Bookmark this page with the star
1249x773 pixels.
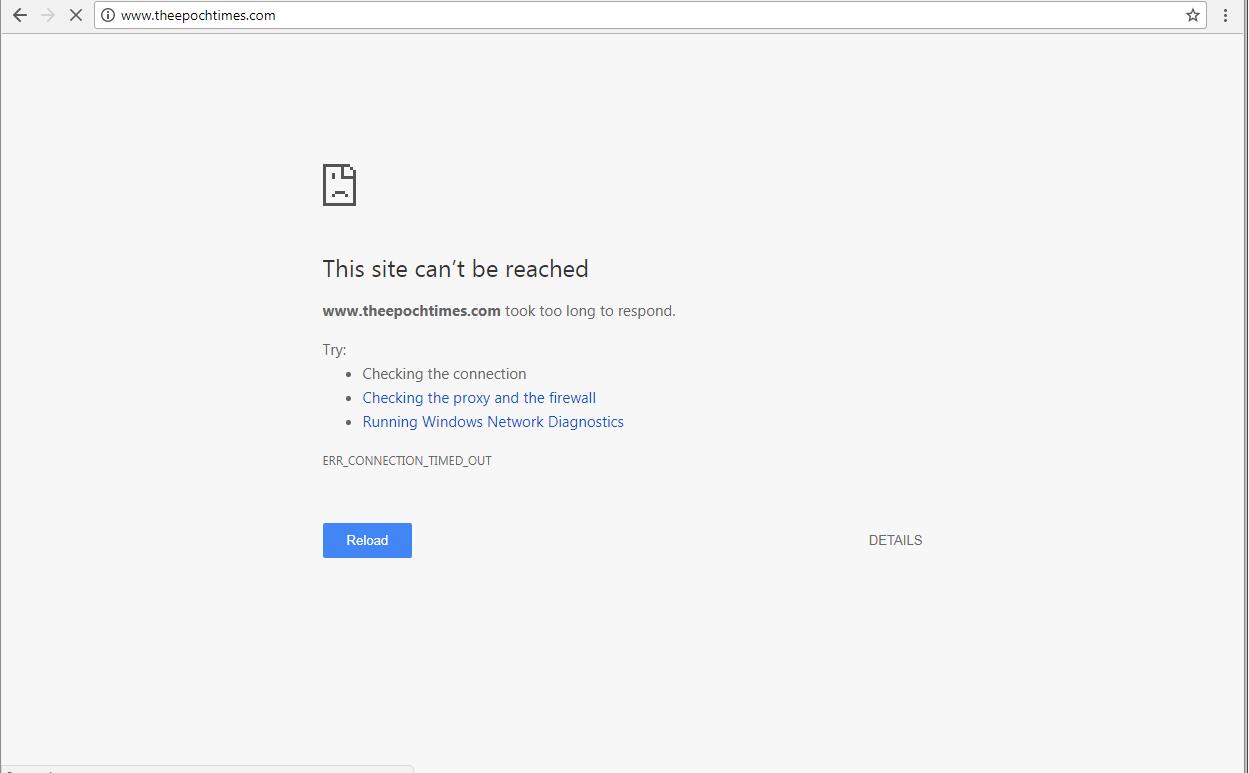1193,15
